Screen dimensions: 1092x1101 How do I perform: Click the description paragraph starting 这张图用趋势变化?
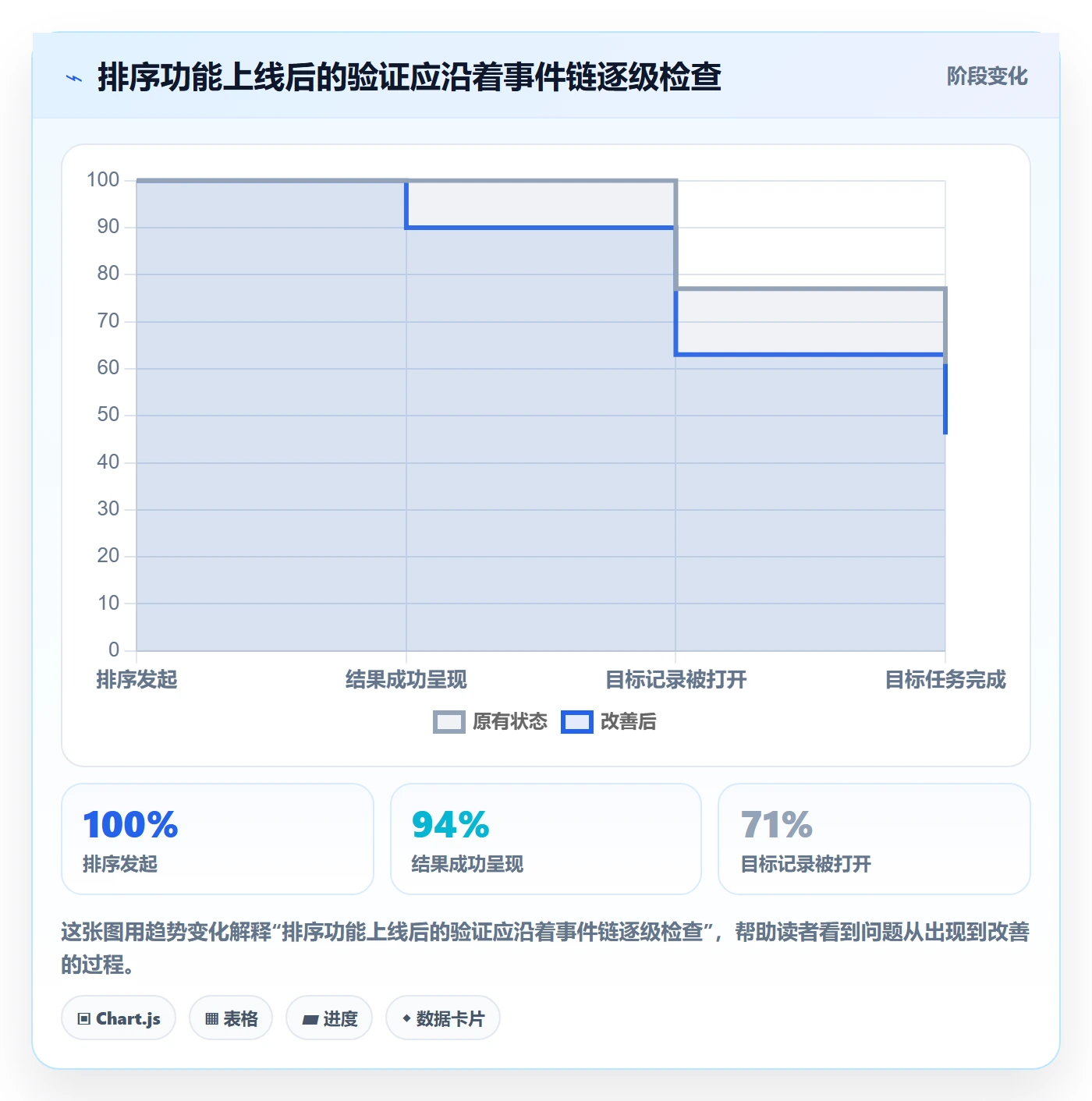[x=545, y=948]
